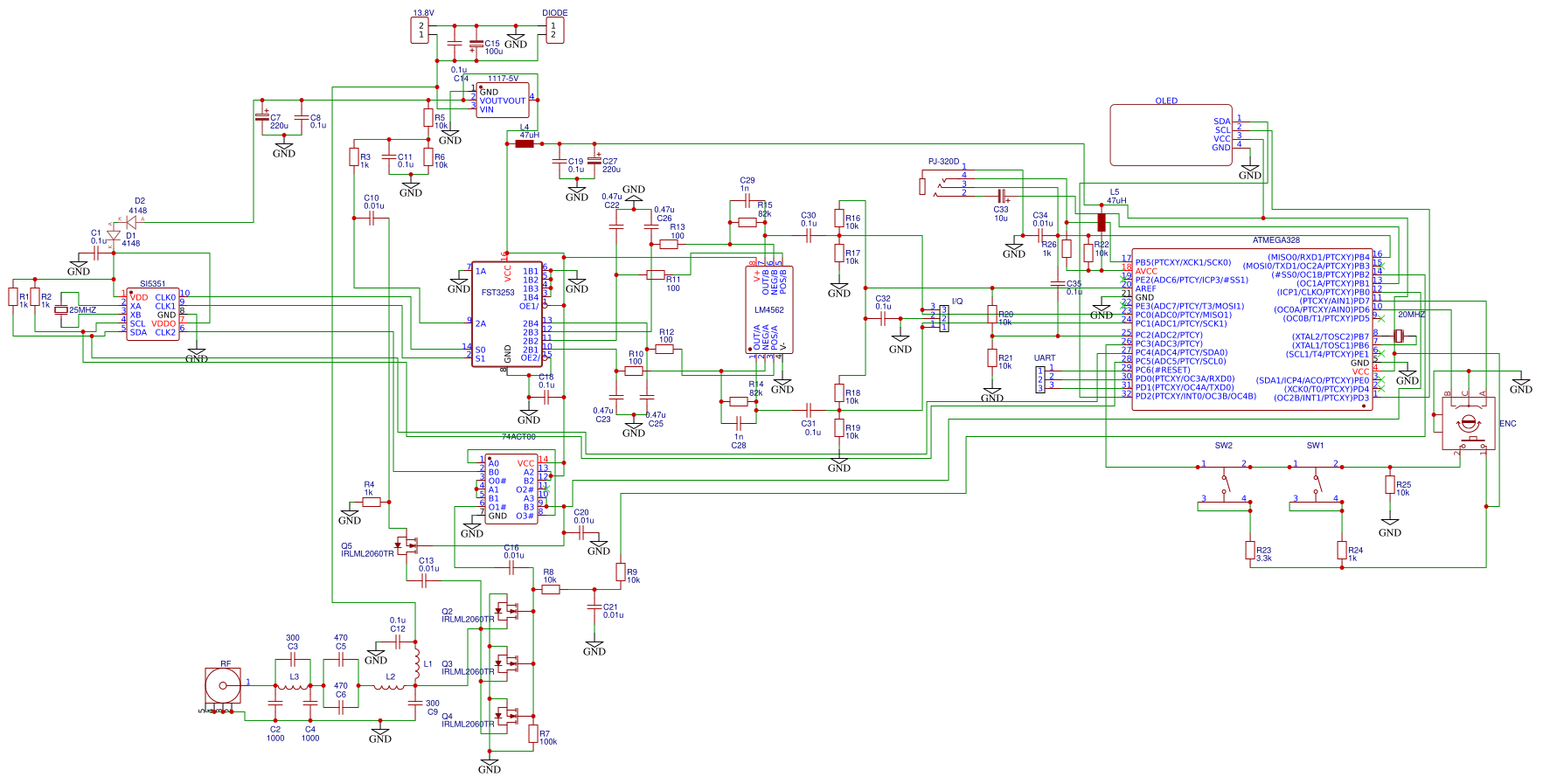Select the ATMEGA328 microcontroller symbol
Image resolution: width=1543 pixels, height=784 pixels.
click(1252, 328)
